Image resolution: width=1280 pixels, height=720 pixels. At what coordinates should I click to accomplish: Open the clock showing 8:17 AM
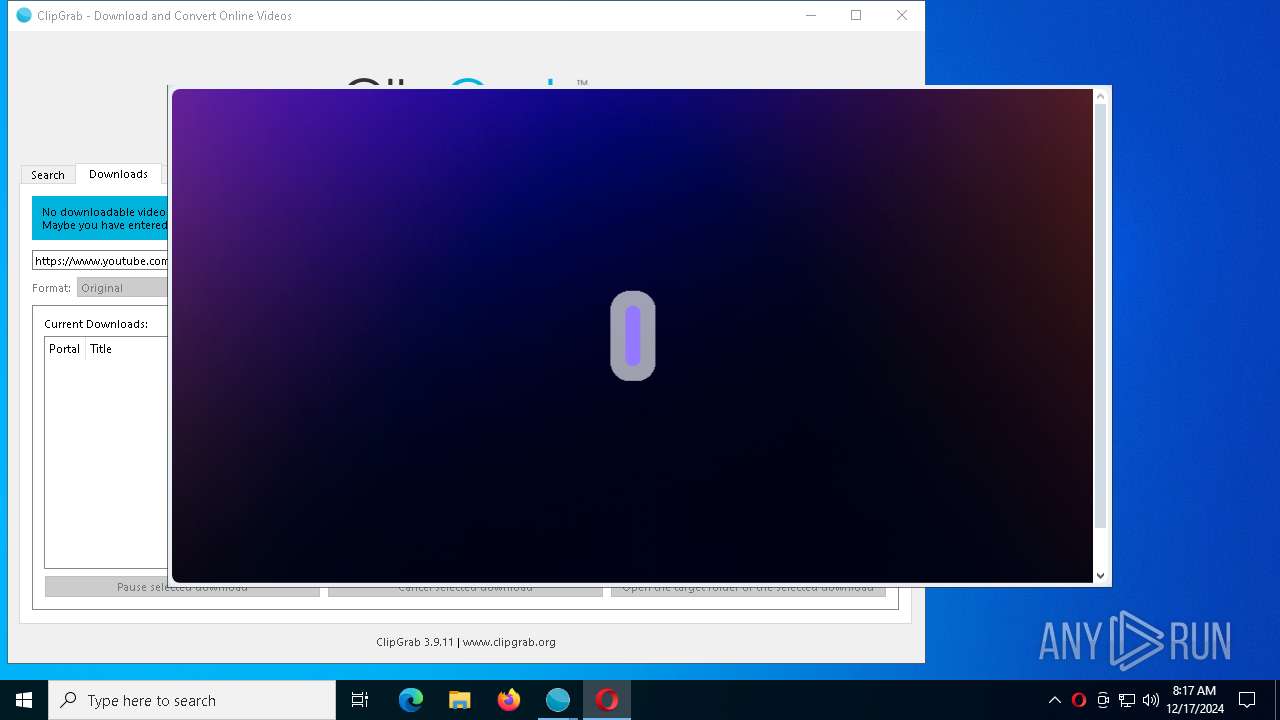tap(1194, 700)
